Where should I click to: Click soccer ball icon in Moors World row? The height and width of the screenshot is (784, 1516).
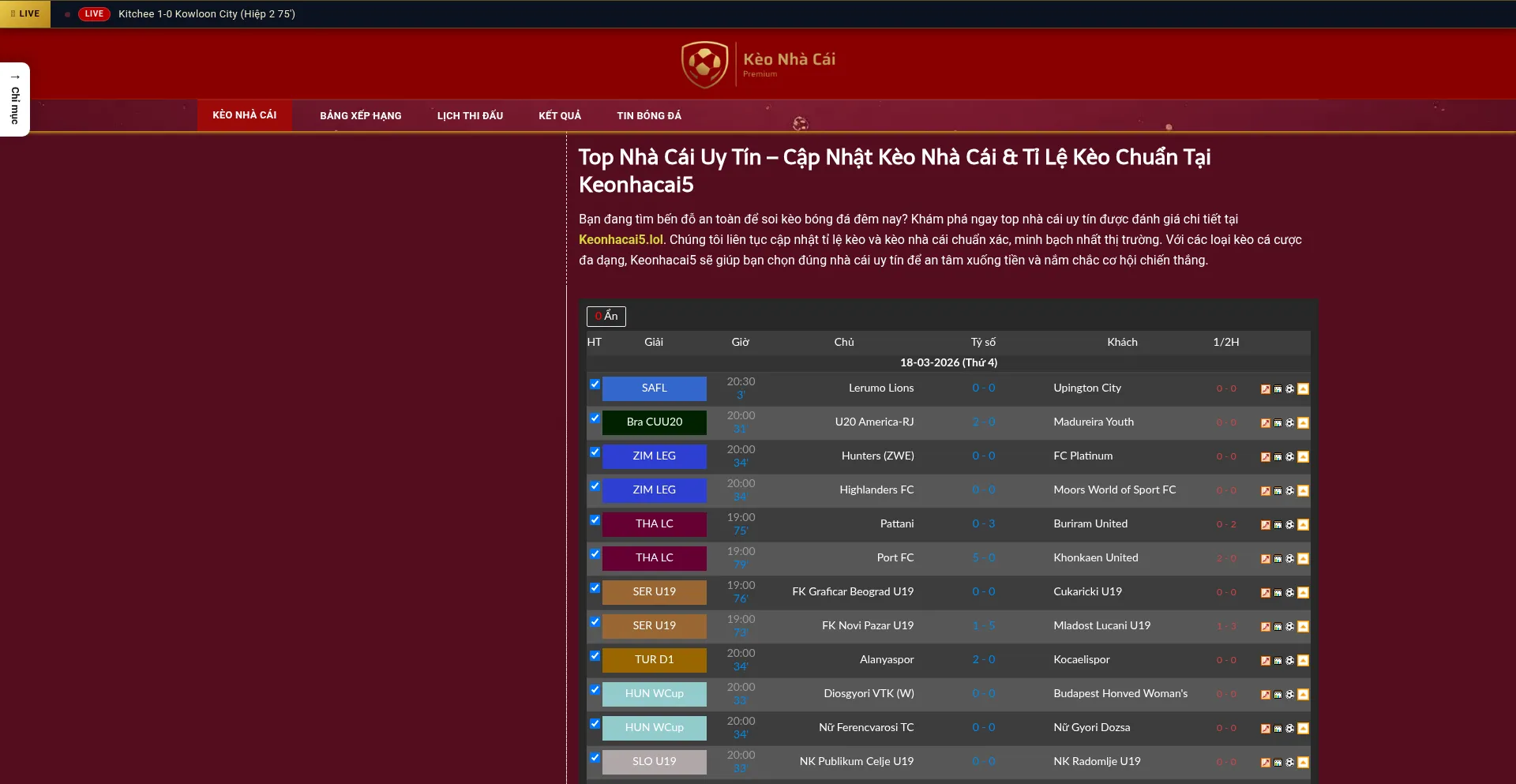1289,490
